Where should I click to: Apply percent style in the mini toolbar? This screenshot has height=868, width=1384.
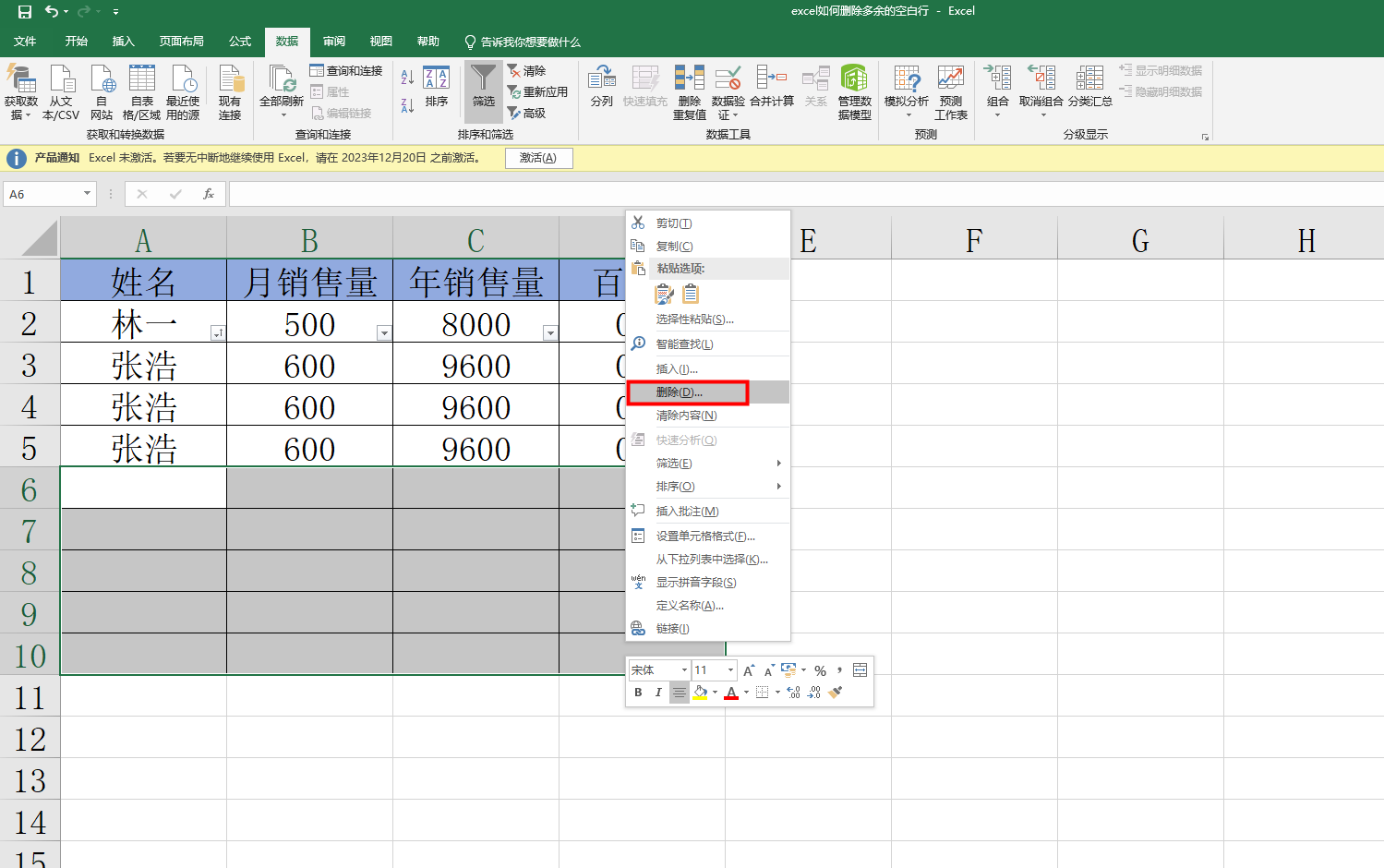click(x=820, y=670)
